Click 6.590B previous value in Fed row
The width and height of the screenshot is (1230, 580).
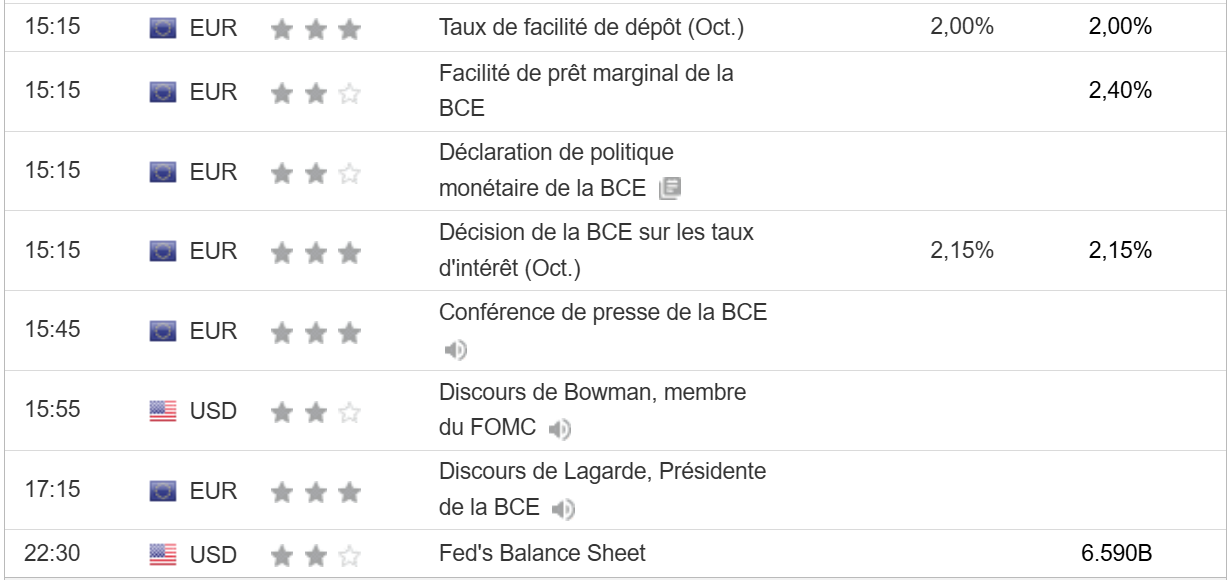(x=1117, y=552)
